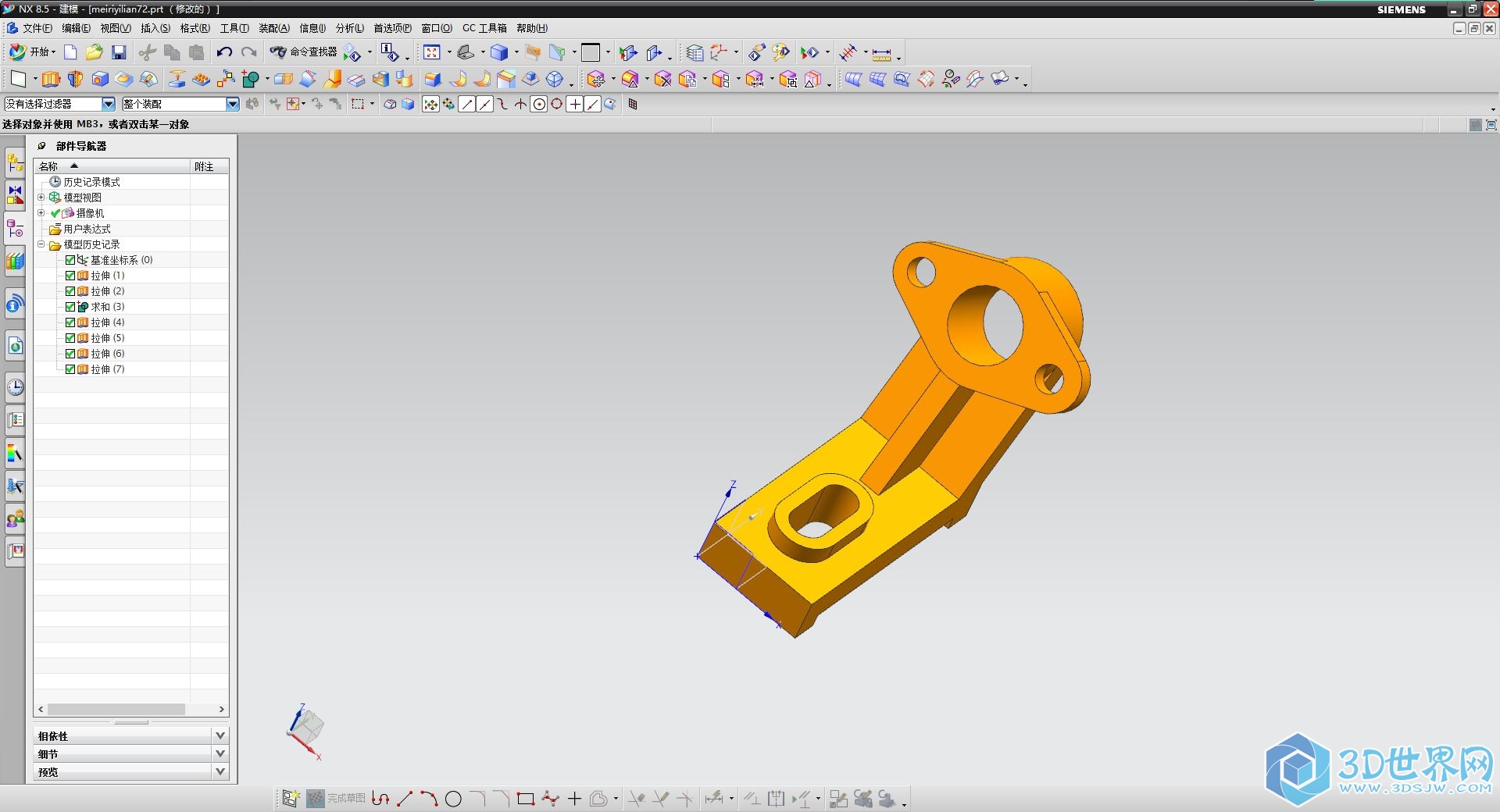The height and width of the screenshot is (812, 1500).
Task: Save the part with the floppy icon
Action: click(x=119, y=52)
